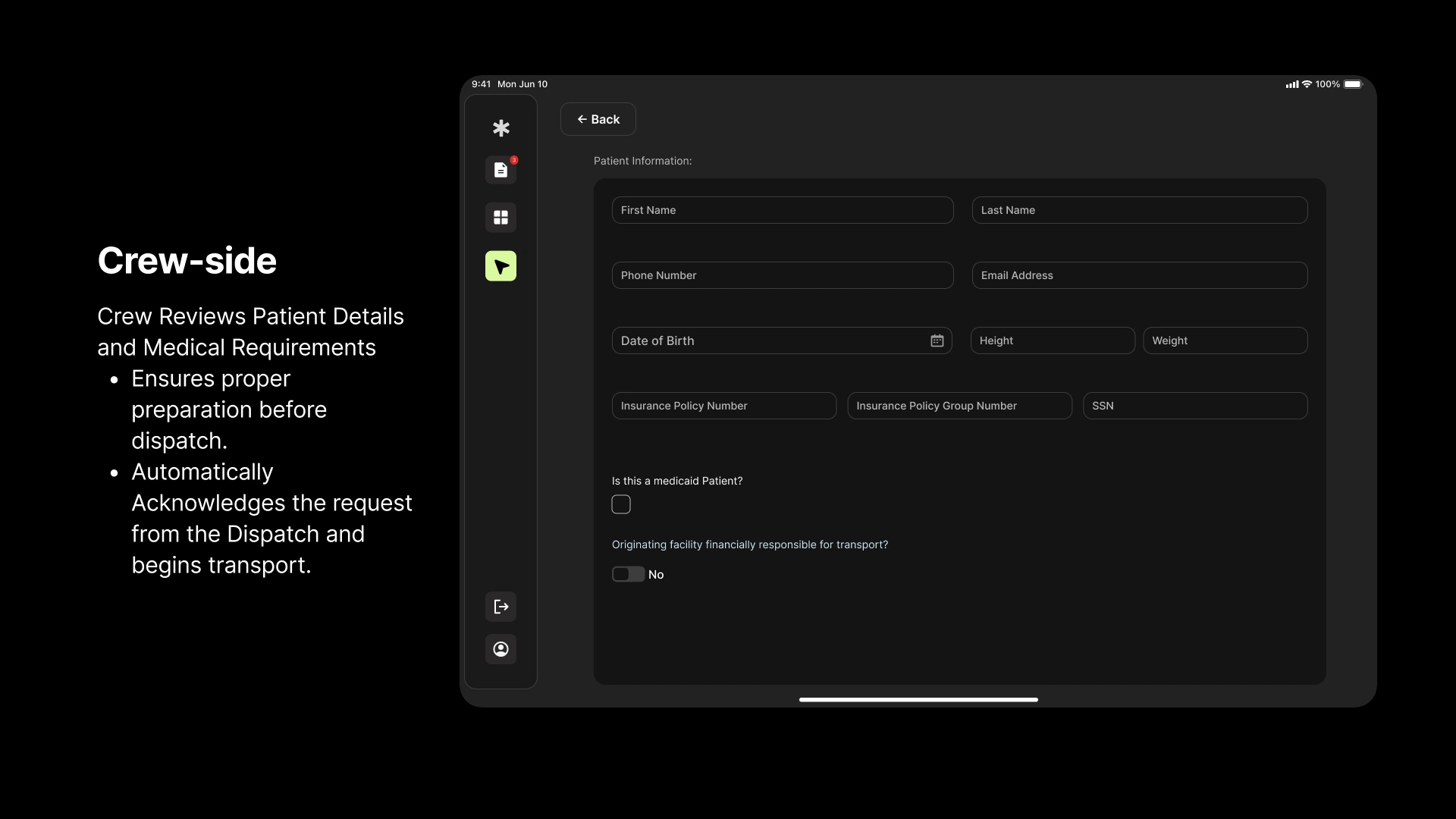Select the Phone Number field
Screen dimensions: 1456x819
tap(782, 275)
